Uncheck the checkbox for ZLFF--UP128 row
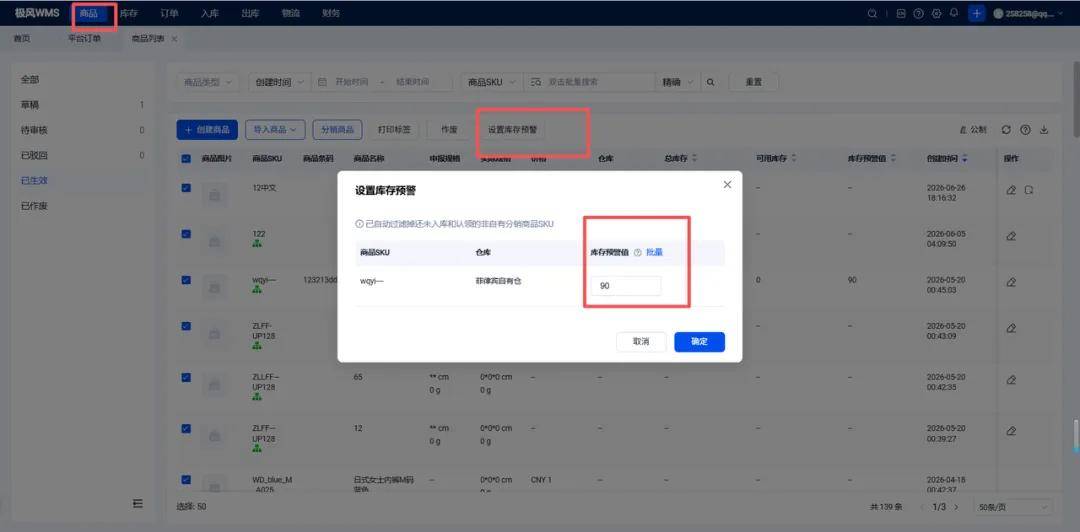This screenshot has height=532, width=1080. [x=186, y=428]
